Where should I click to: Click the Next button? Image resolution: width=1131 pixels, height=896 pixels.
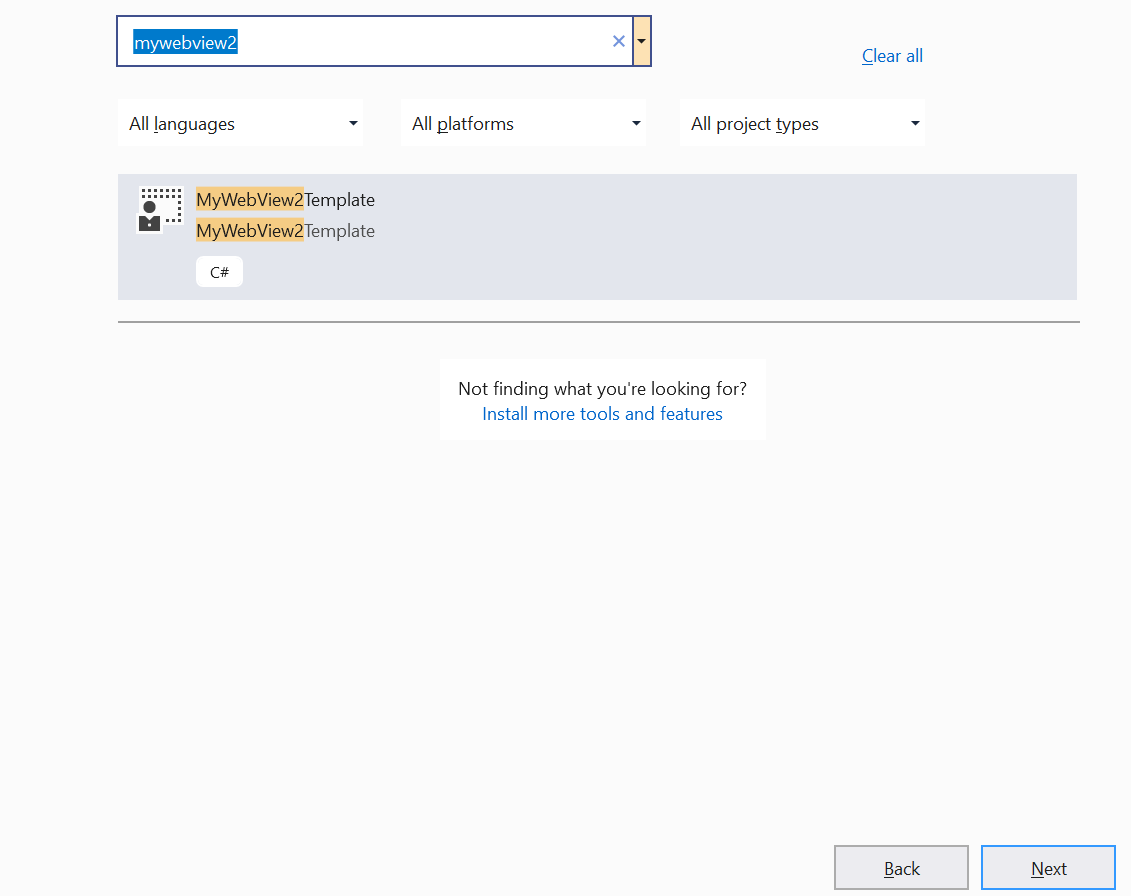(1048, 868)
